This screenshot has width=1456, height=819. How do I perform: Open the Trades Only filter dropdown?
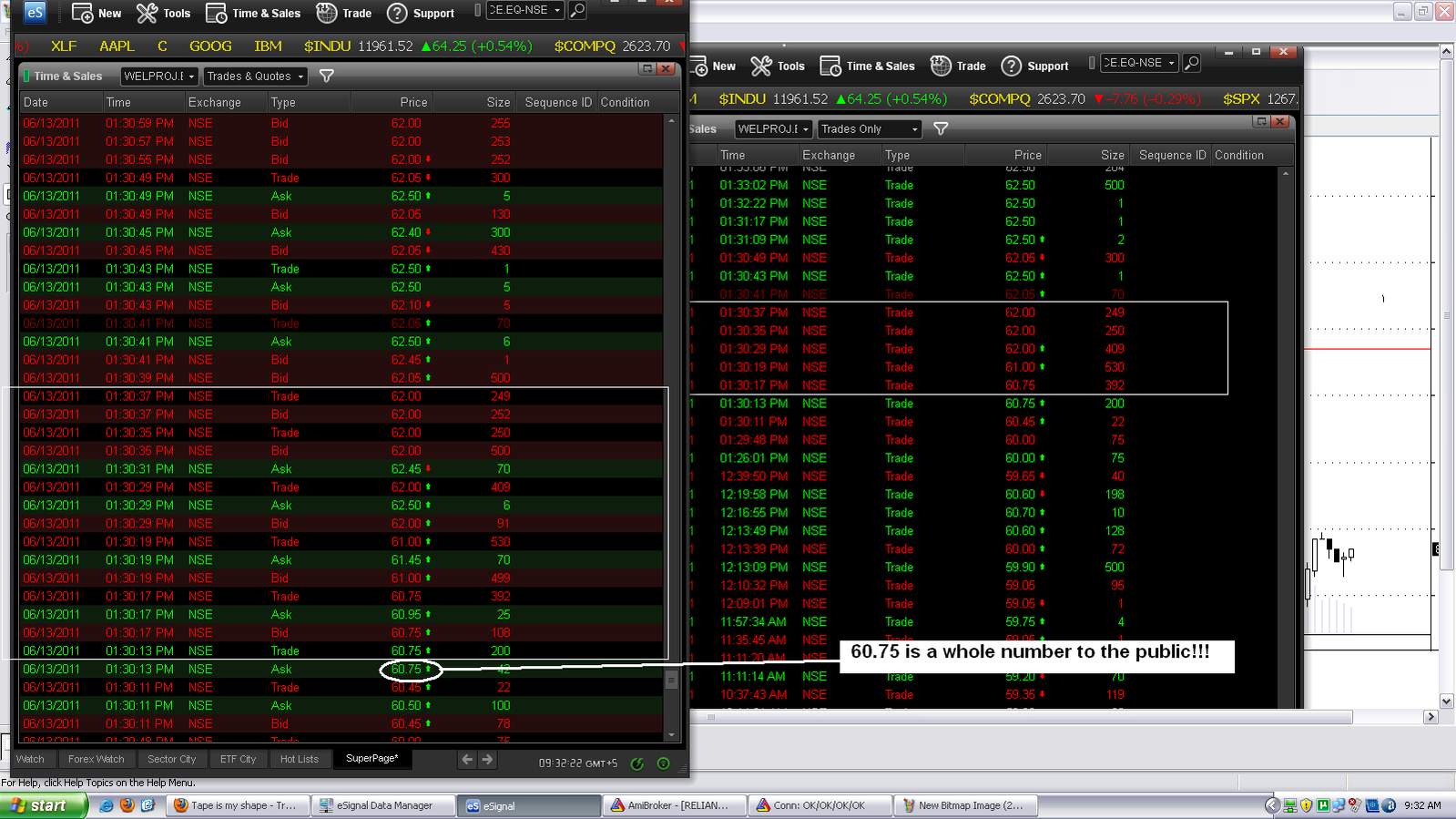tap(870, 129)
